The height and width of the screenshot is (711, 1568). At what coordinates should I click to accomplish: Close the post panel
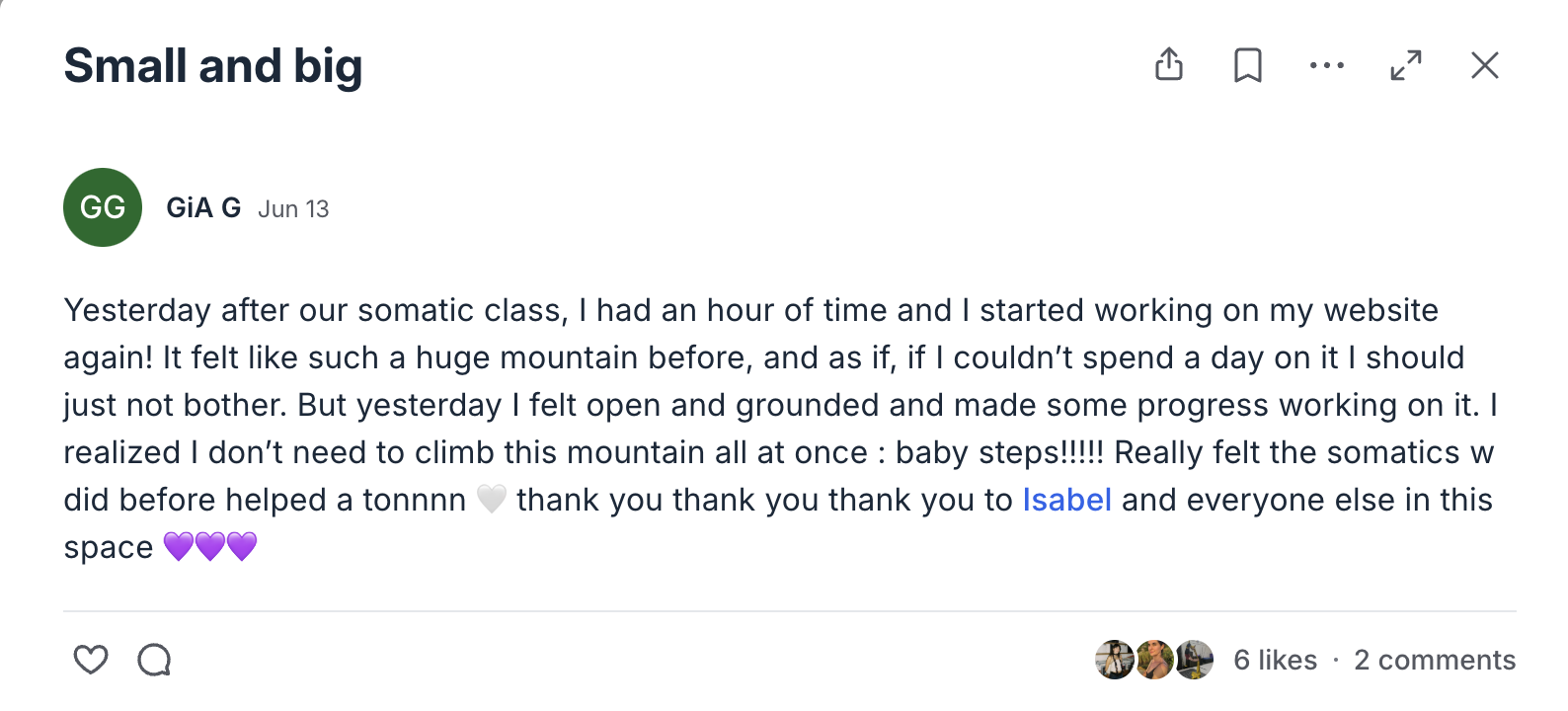click(1484, 65)
